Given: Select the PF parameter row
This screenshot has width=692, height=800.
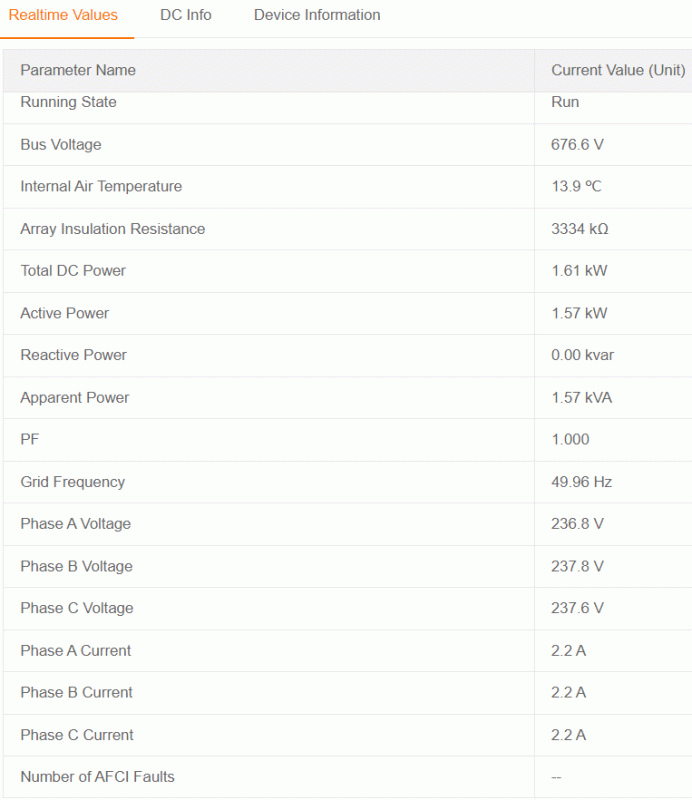Looking at the screenshot, I should pyautogui.click(x=348, y=440).
